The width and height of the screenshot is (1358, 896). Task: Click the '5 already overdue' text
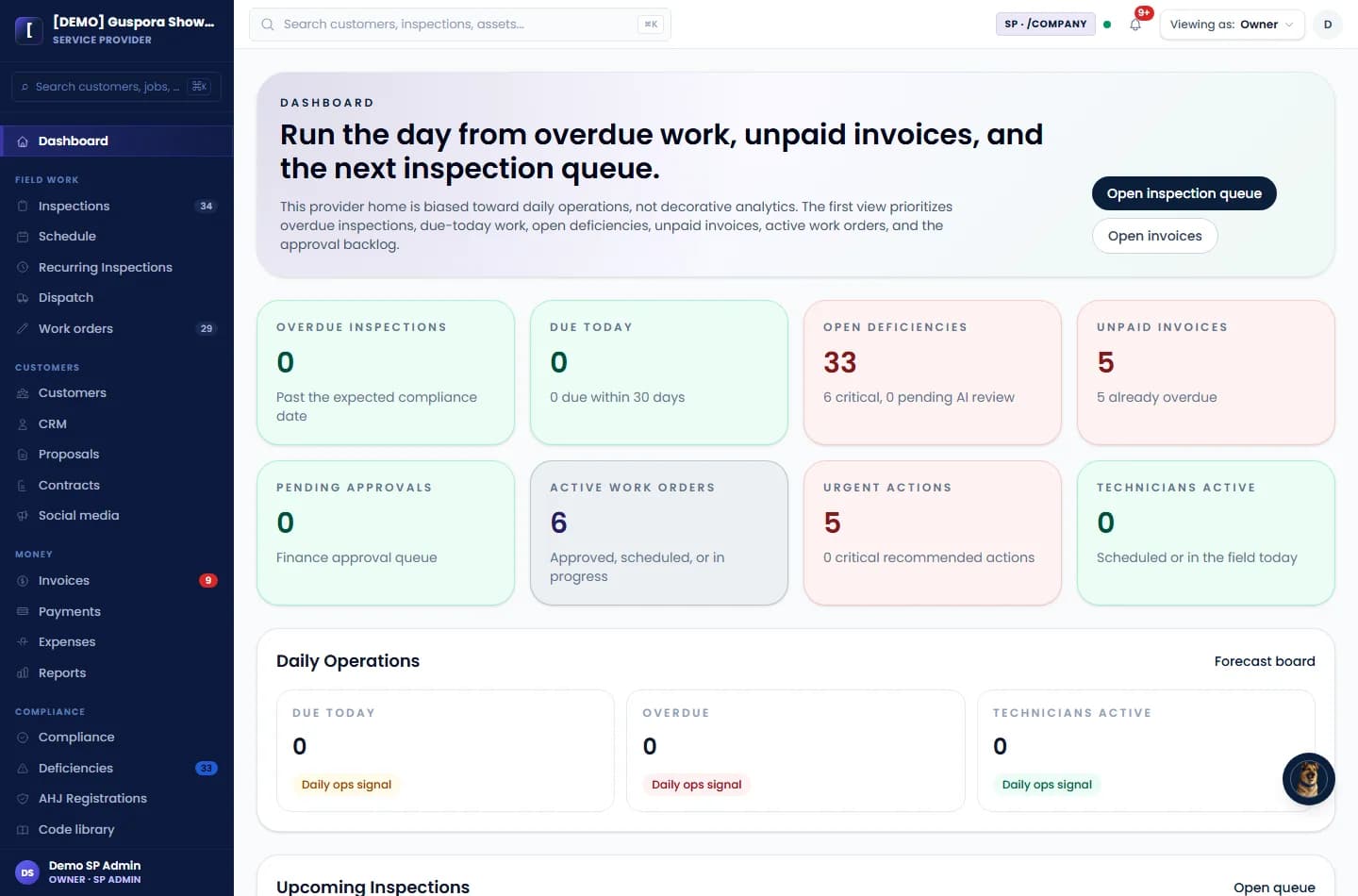pyautogui.click(x=1156, y=398)
